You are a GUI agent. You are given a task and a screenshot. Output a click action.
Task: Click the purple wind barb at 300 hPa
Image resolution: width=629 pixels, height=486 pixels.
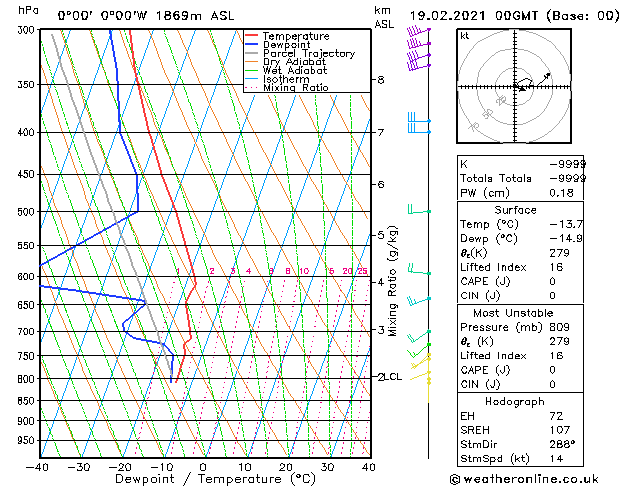418,30
